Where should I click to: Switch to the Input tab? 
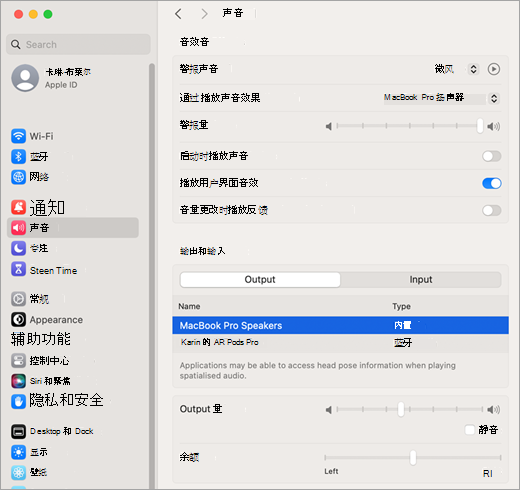click(x=421, y=279)
